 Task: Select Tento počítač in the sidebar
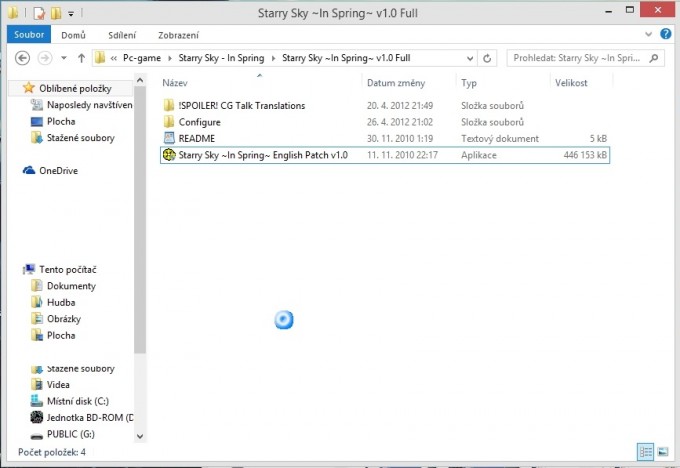(x=68, y=270)
